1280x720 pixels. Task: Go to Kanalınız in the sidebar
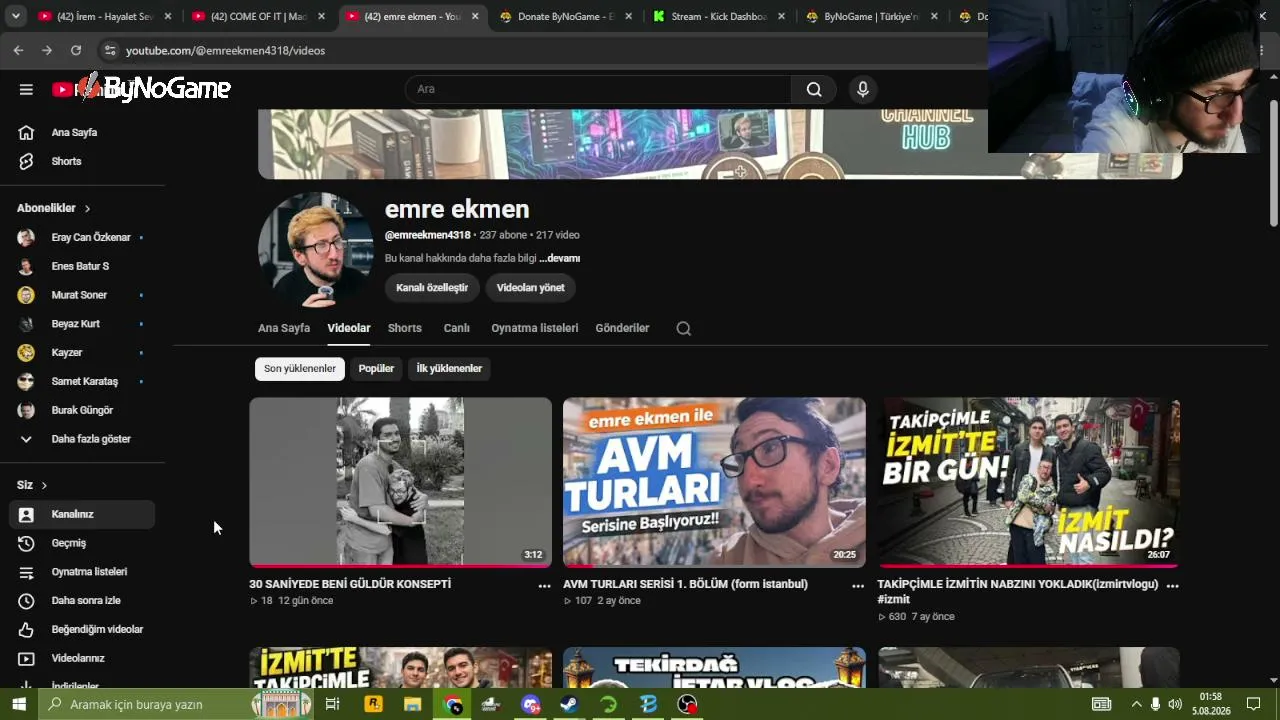pos(82,514)
